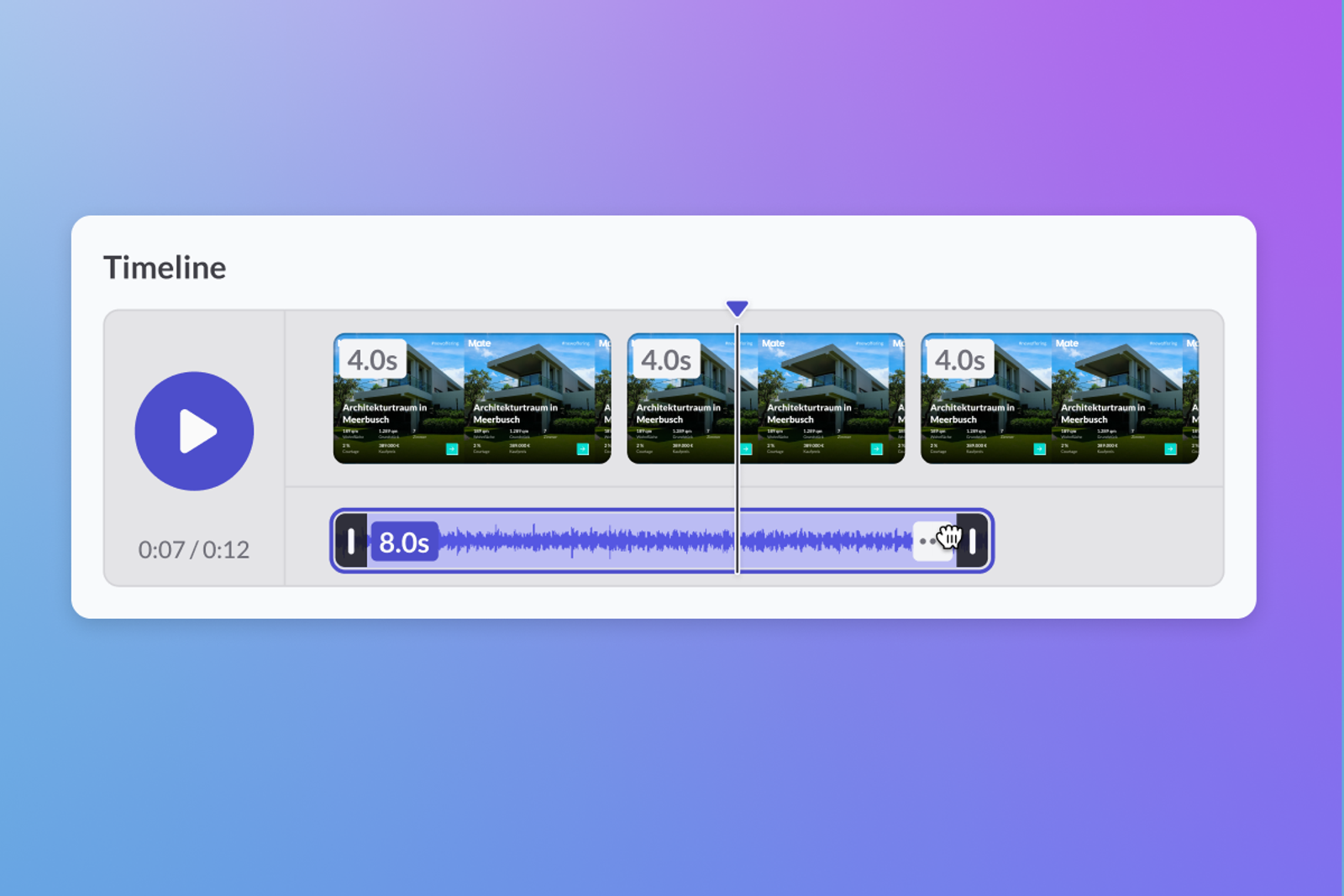Select the third video clip's second thumbnail frame
The width and height of the screenshot is (1344, 896).
(1117, 398)
